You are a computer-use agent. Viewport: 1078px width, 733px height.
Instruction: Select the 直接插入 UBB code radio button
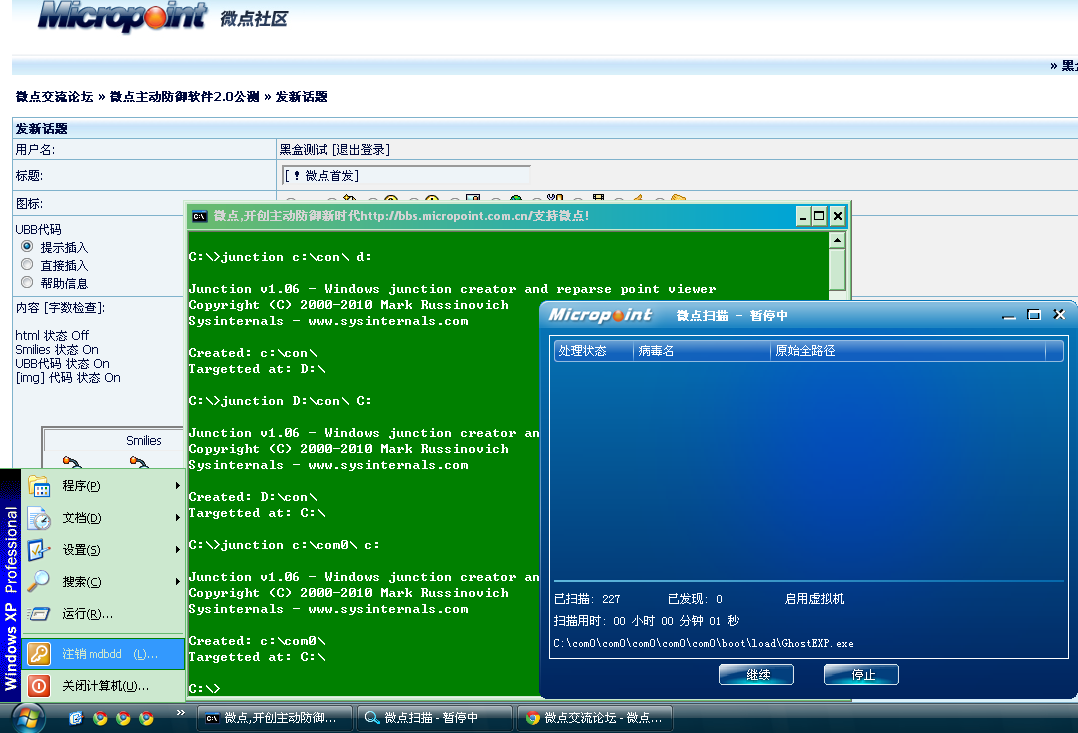pos(27,264)
